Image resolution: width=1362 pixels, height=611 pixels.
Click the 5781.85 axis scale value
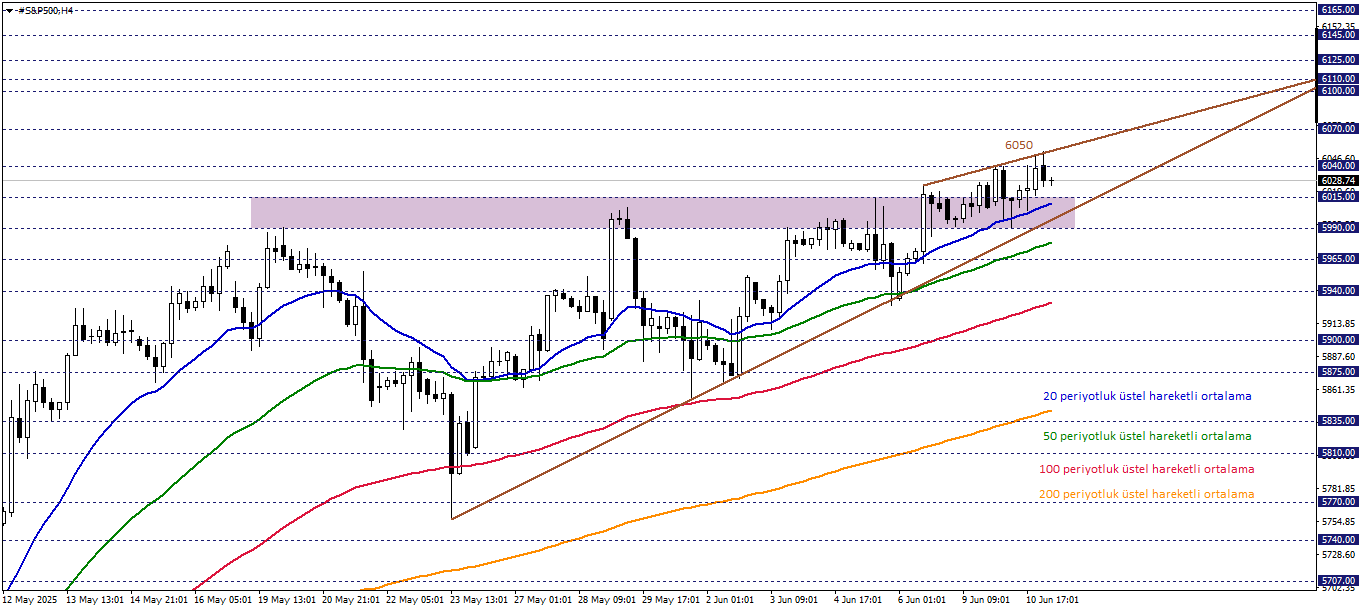tap(1338, 488)
